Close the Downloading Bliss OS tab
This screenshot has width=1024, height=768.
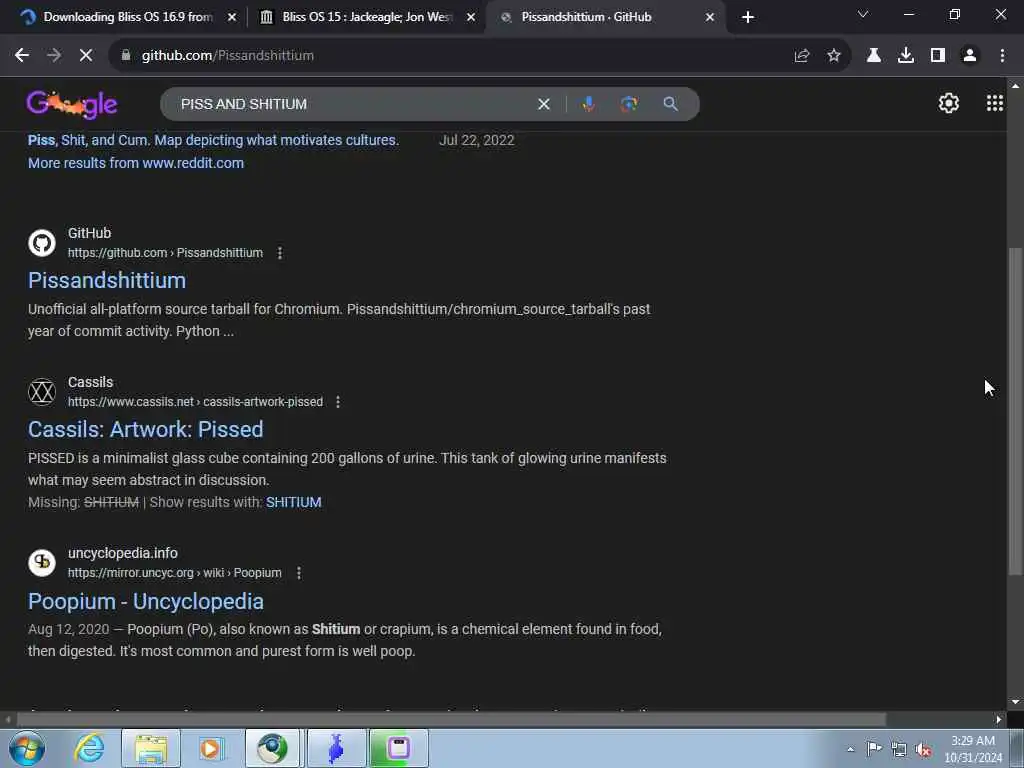pyautogui.click(x=232, y=17)
